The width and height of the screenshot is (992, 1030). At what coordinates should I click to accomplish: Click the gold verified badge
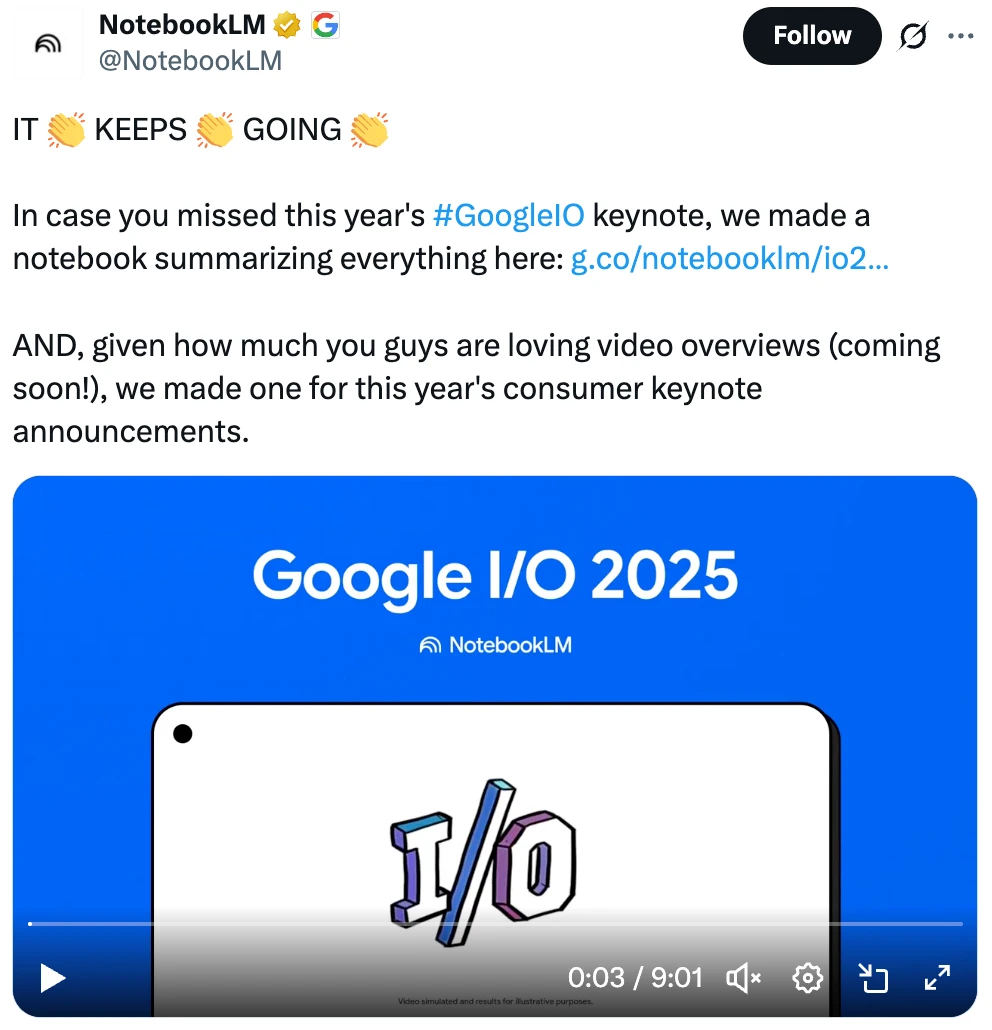click(x=287, y=26)
